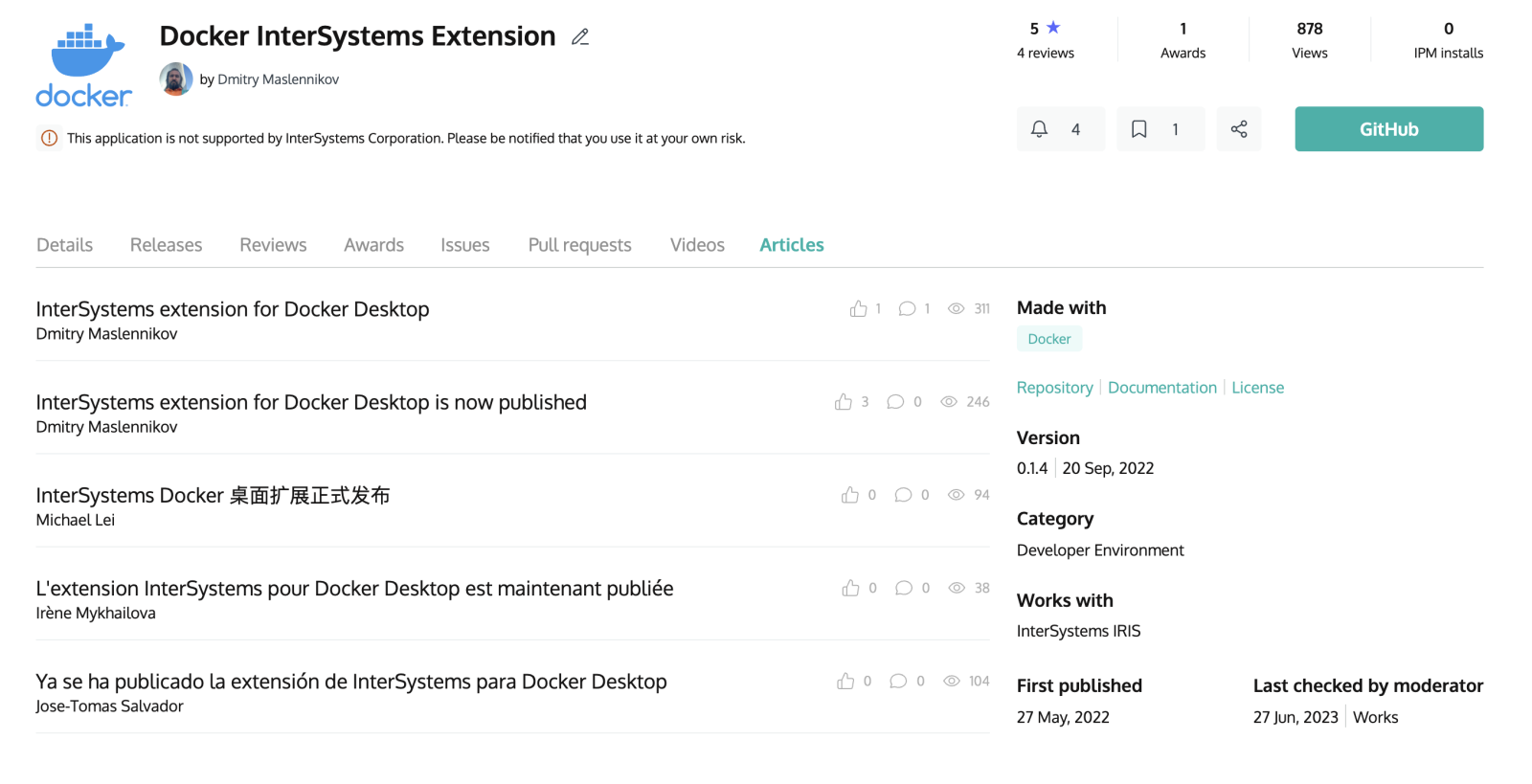The width and height of the screenshot is (1532, 784).
Task: Click the notification bell icon
Action: tap(1039, 129)
